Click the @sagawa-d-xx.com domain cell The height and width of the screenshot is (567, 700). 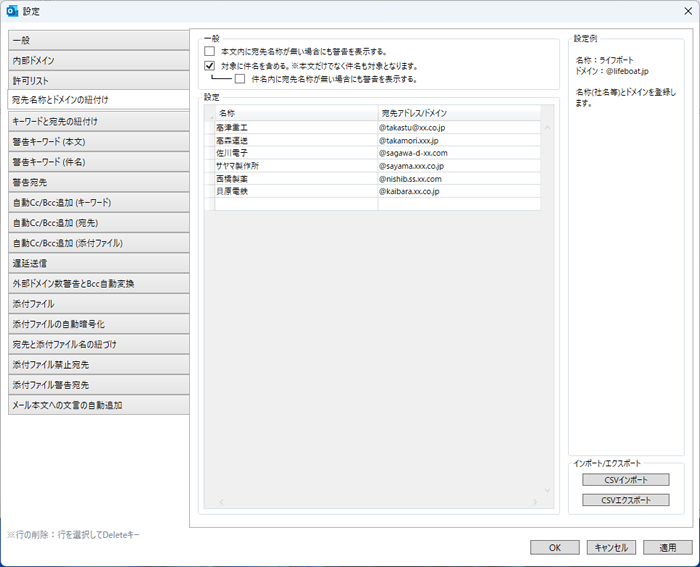pos(459,153)
